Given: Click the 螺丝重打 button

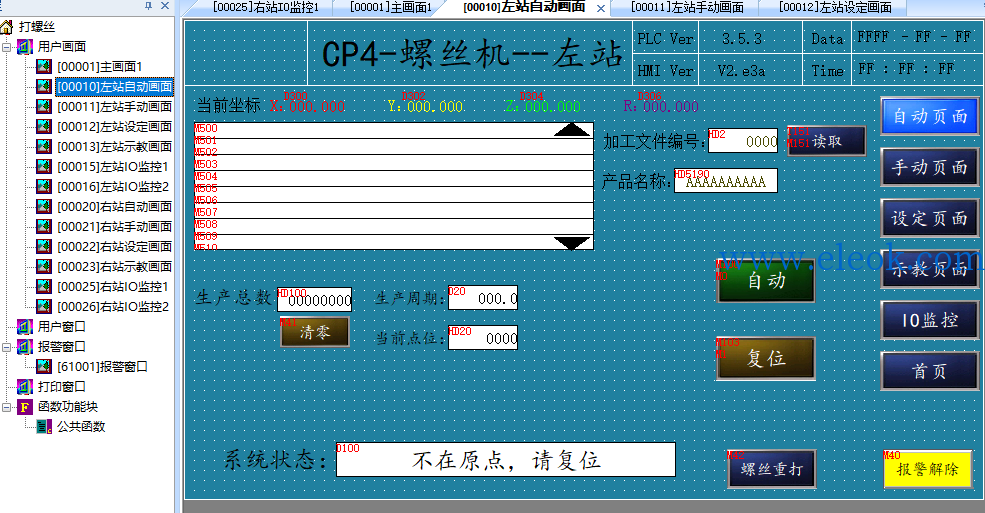Looking at the screenshot, I should (772, 469).
